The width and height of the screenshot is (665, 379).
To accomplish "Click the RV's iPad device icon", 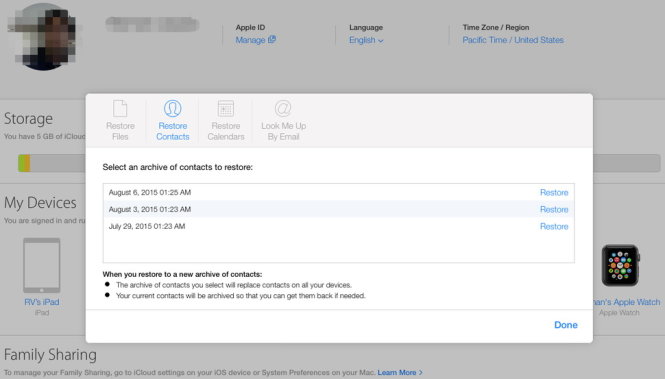I will tap(42, 265).
